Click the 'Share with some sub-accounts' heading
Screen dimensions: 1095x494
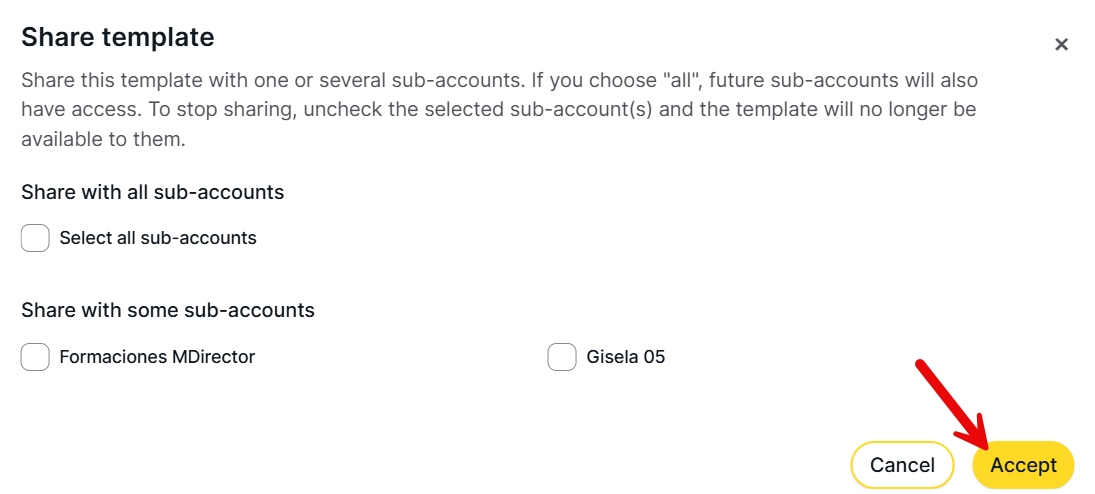(x=168, y=310)
